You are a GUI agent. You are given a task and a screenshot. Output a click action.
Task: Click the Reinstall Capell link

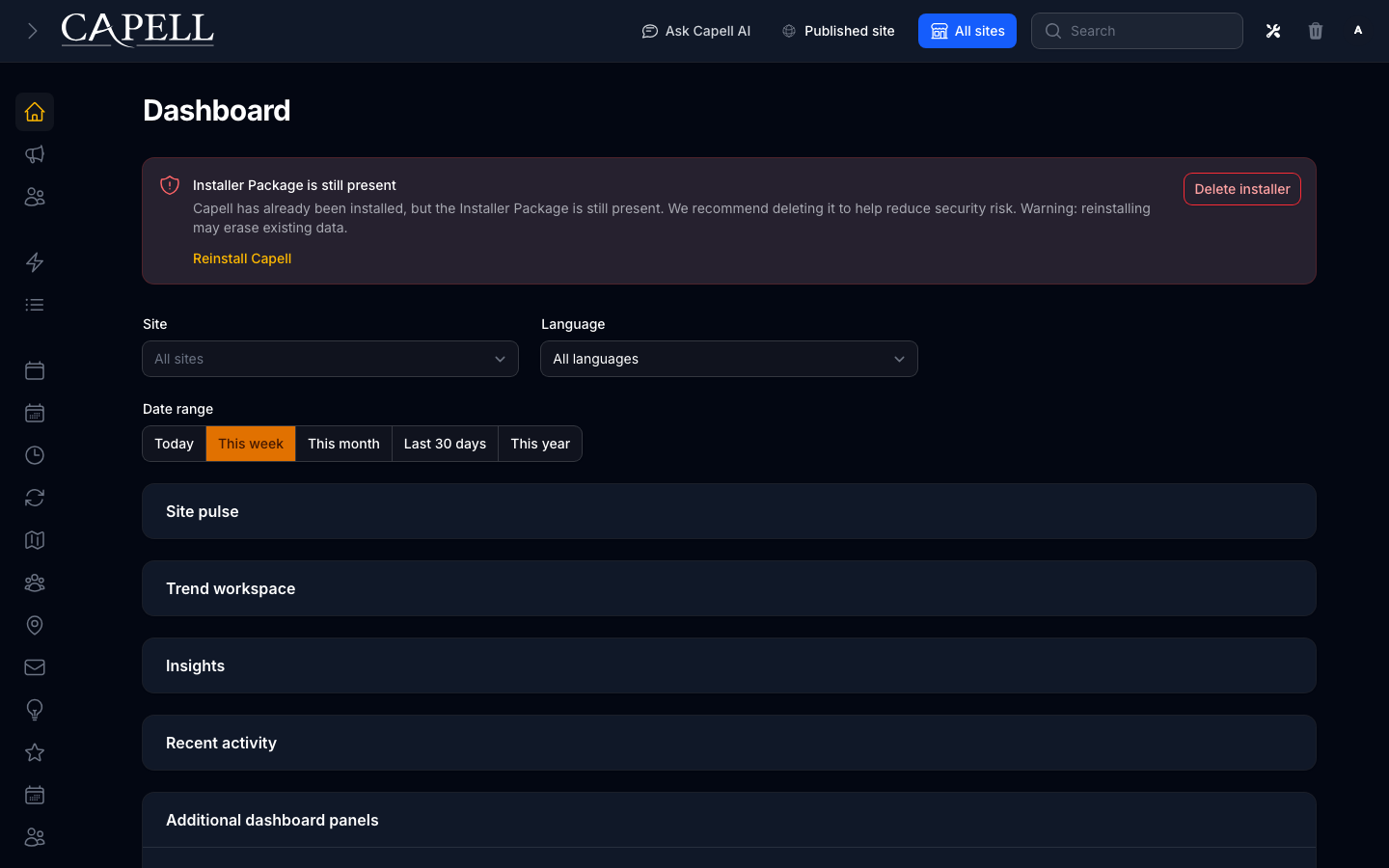242,258
